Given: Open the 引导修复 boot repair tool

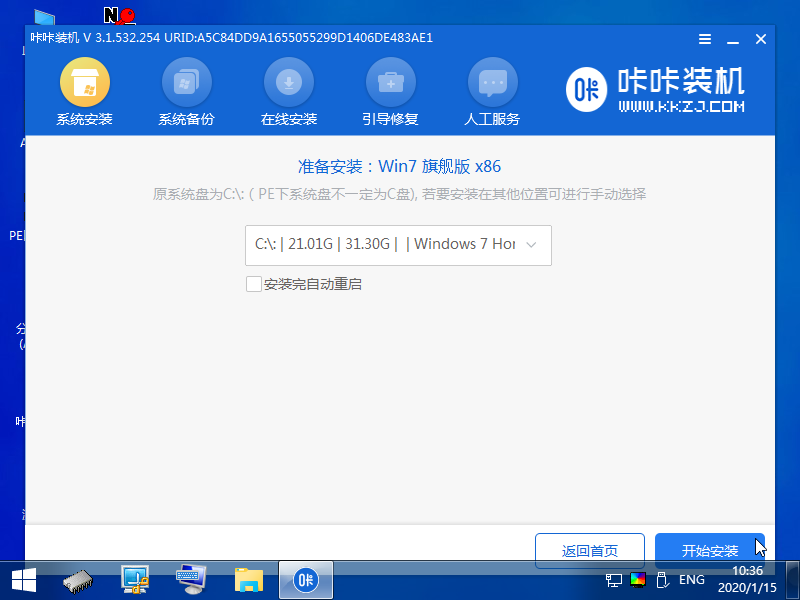Looking at the screenshot, I should [x=391, y=90].
